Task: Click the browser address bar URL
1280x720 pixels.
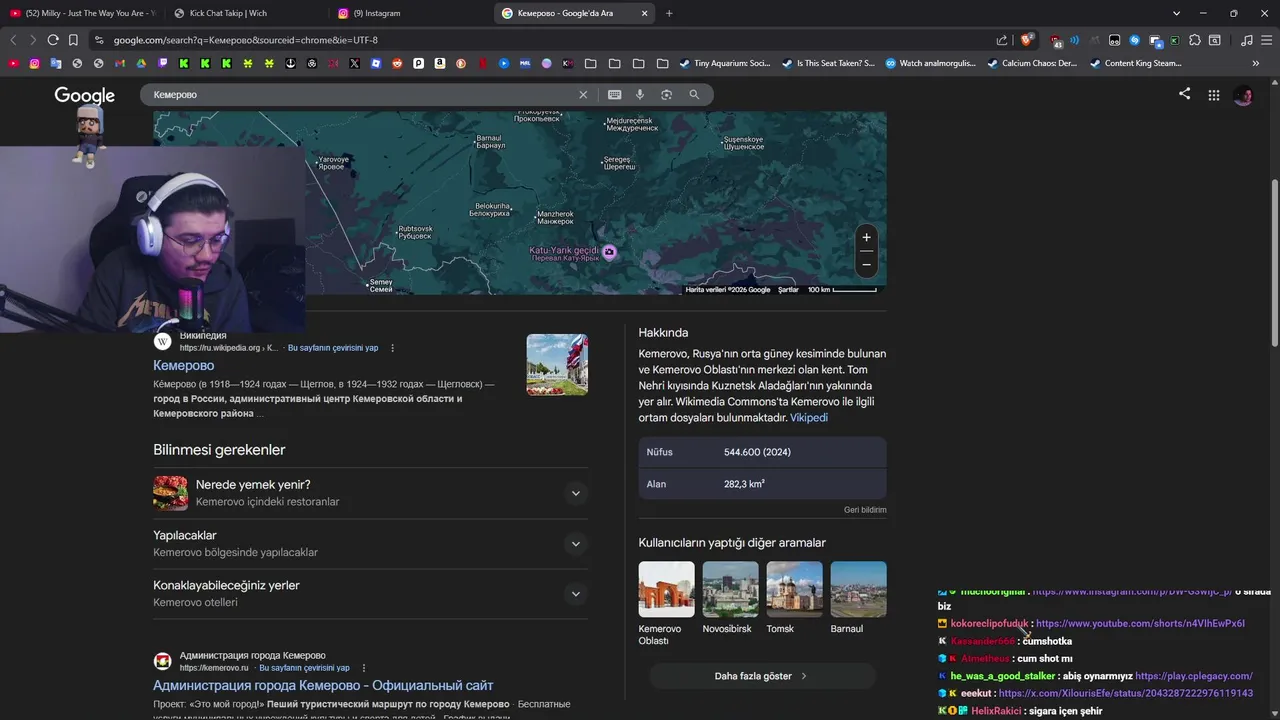Action: [245, 40]
